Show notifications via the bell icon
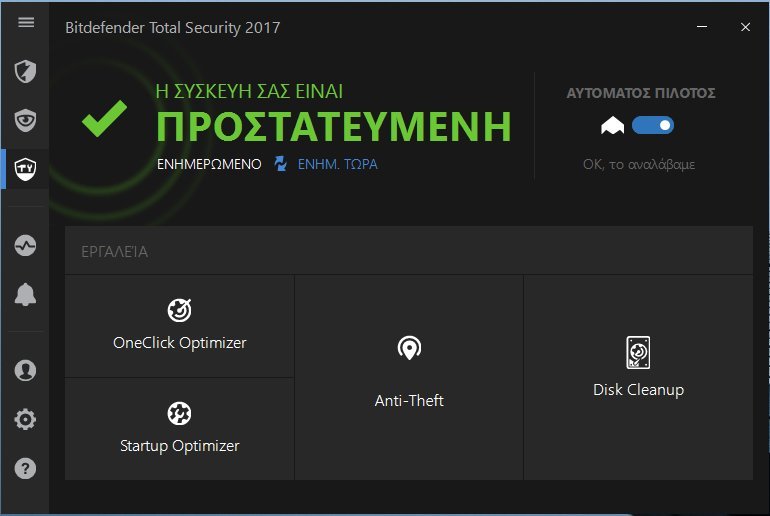This screenshot has height=516, width=770. (x=25, y=295)
